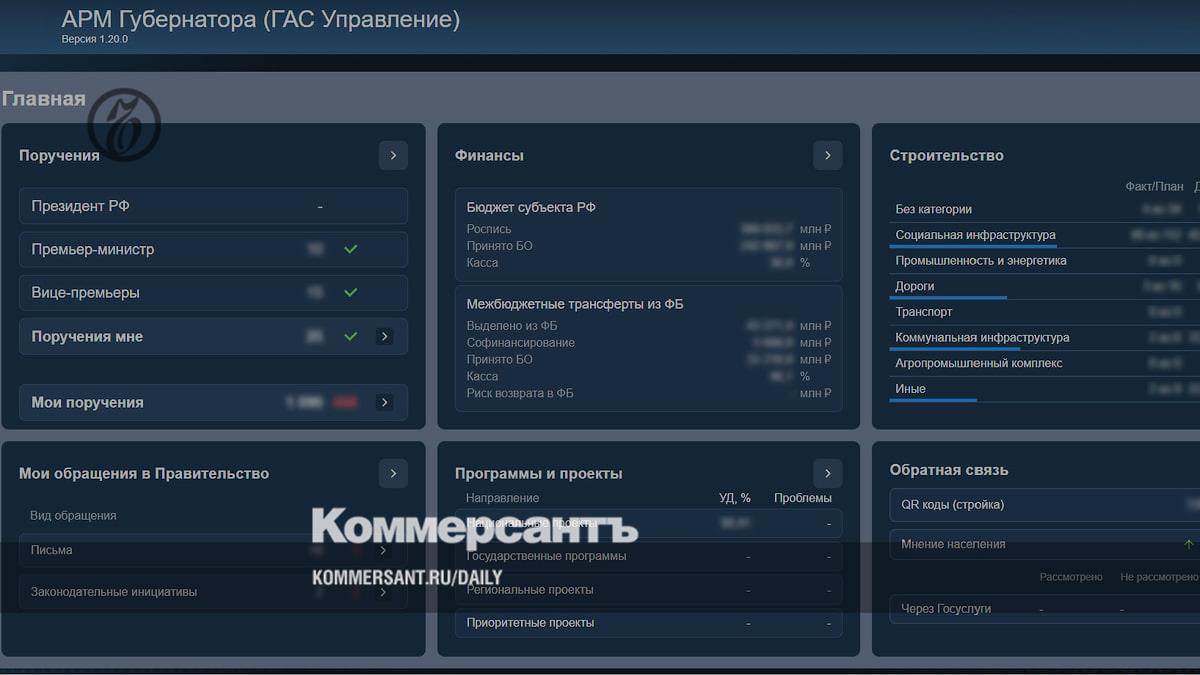Click the Коммерсантъ round logo watermark
The height and width of the screenshot is (675, 1200).
(x=124, y=125)
